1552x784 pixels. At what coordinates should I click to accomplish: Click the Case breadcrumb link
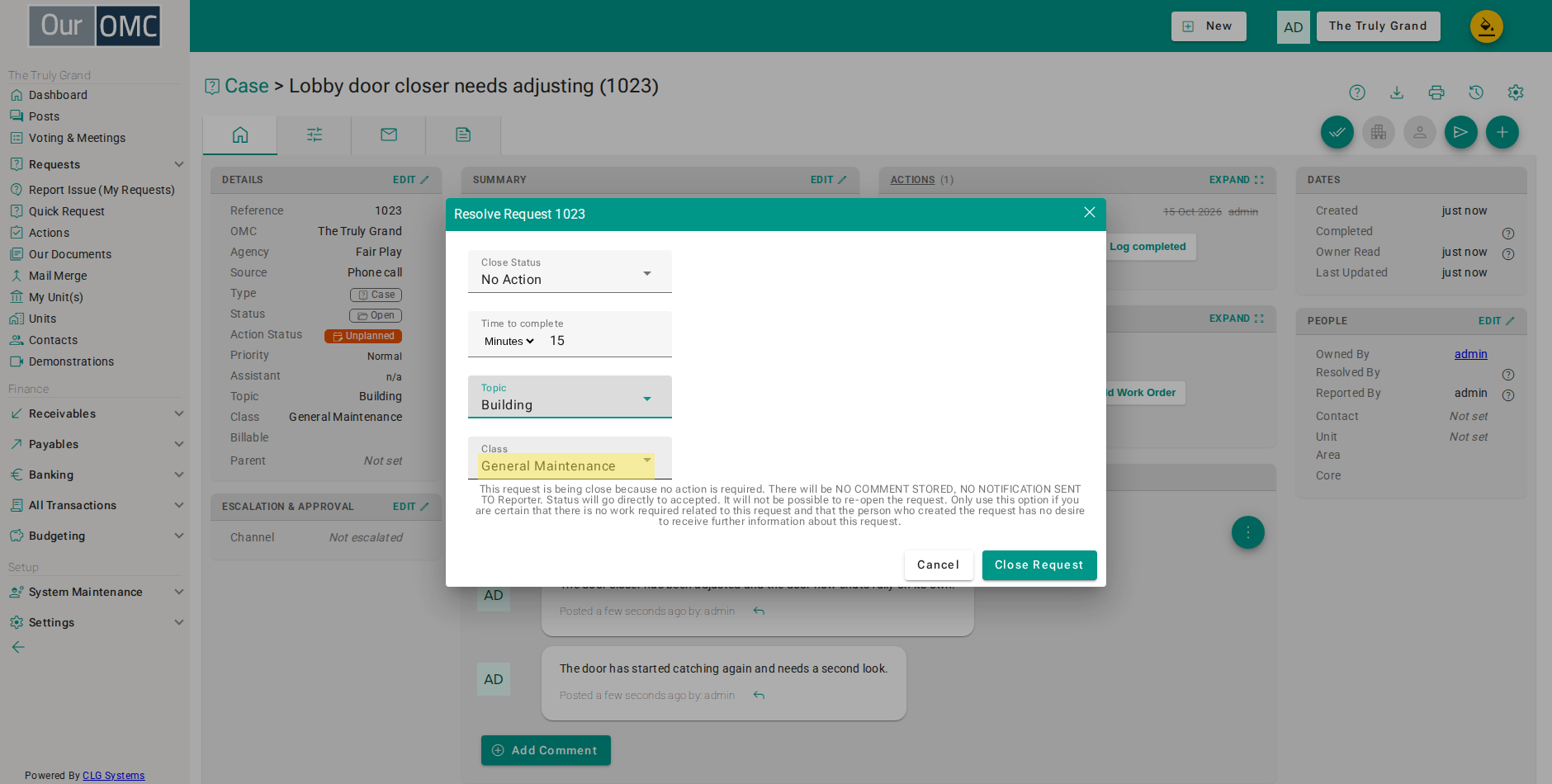coord(247,86)
